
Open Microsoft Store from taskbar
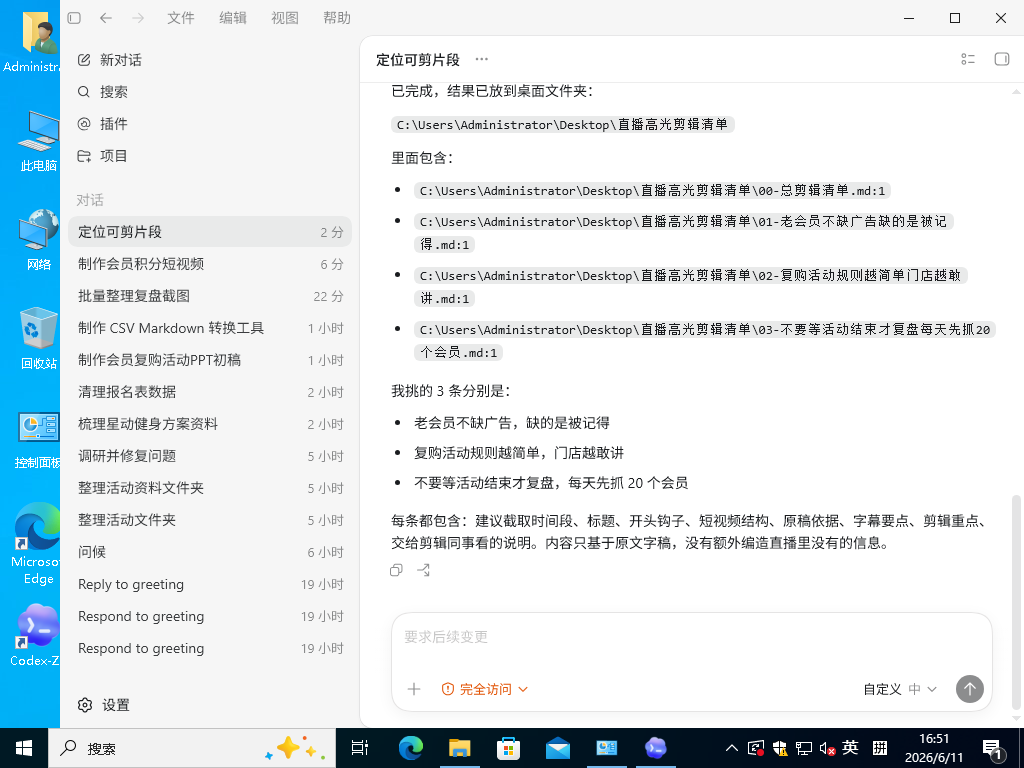(509, 748)
